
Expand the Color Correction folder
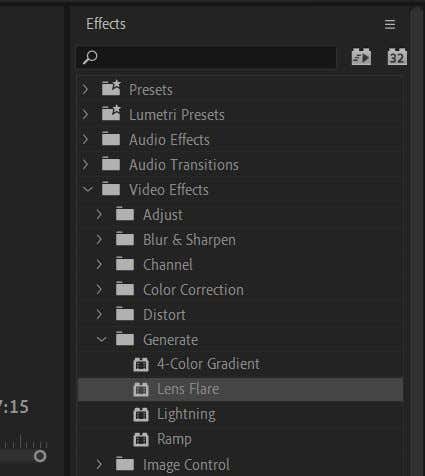pos(99,290)
